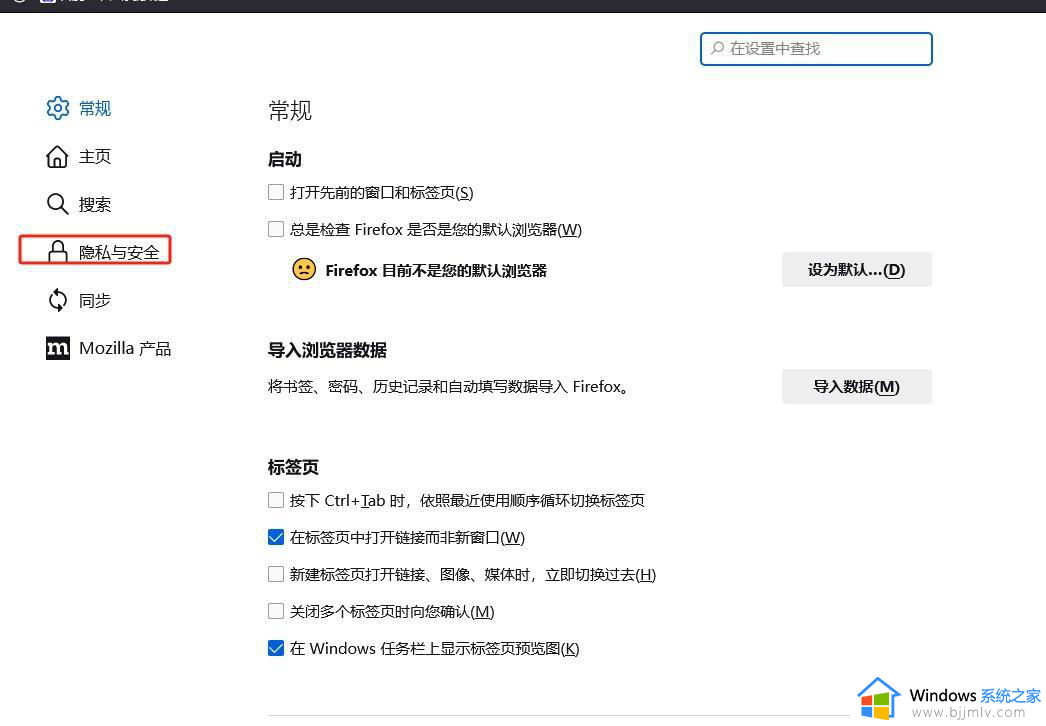The image size is (1046, 726).
Task: Enable 打开先前的窗口和标签页 checkbox
Action: (276, 192)
